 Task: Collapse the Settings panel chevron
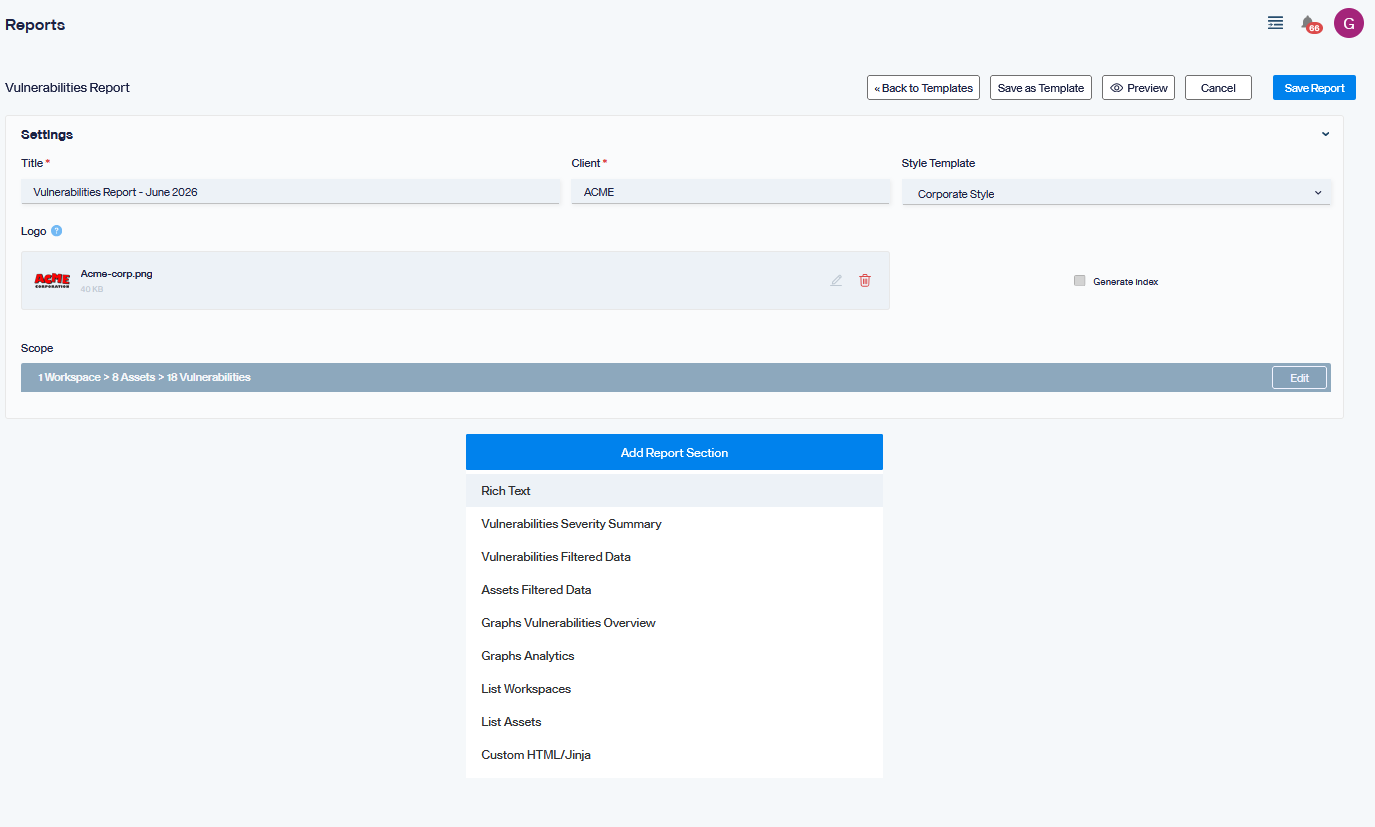pyautogui.click(x=1325, y=134)
